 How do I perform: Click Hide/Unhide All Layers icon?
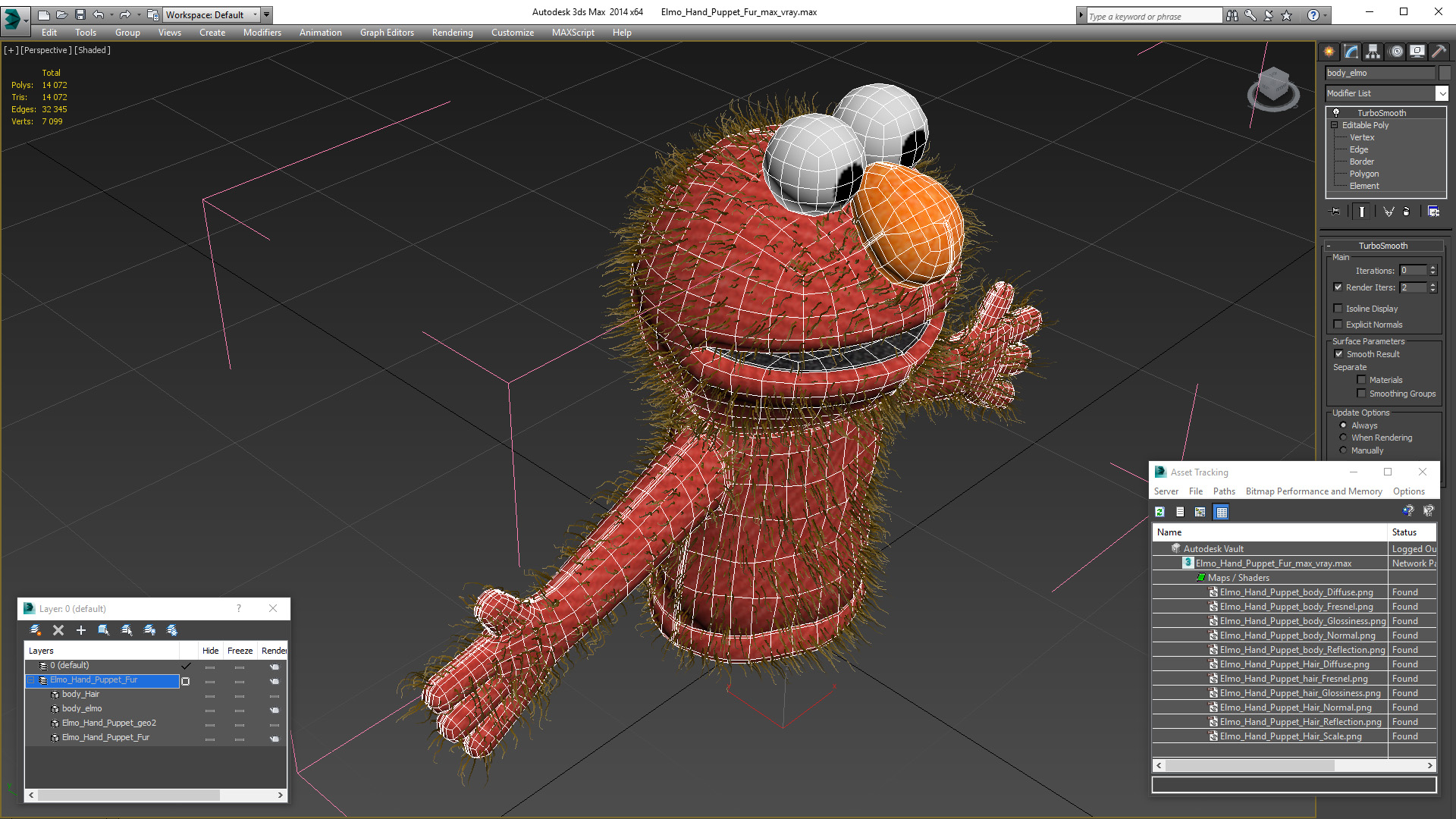click(149, 630)
